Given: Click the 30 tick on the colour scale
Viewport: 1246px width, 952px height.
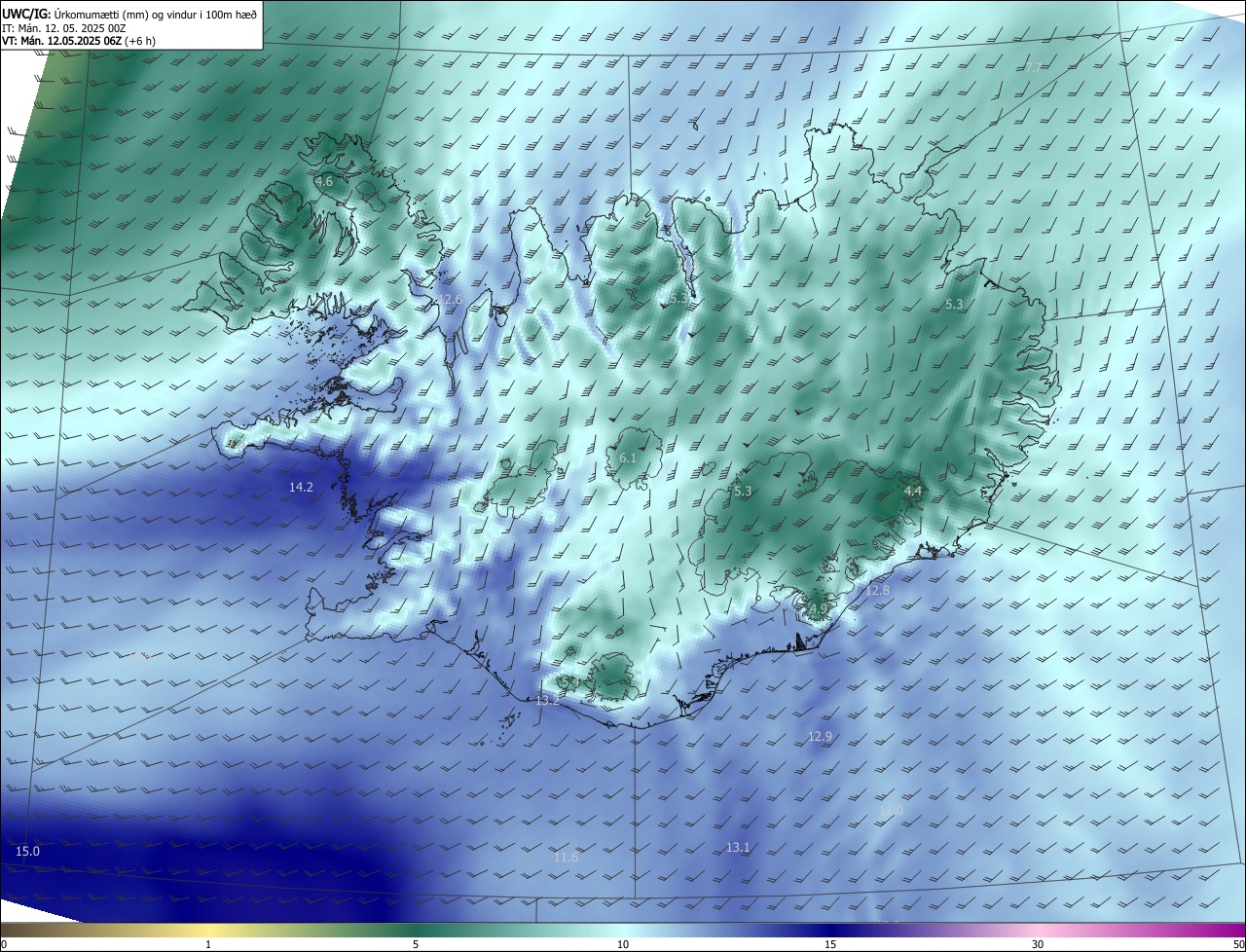Looking at the screenshot, I should tap(1038, 944).
